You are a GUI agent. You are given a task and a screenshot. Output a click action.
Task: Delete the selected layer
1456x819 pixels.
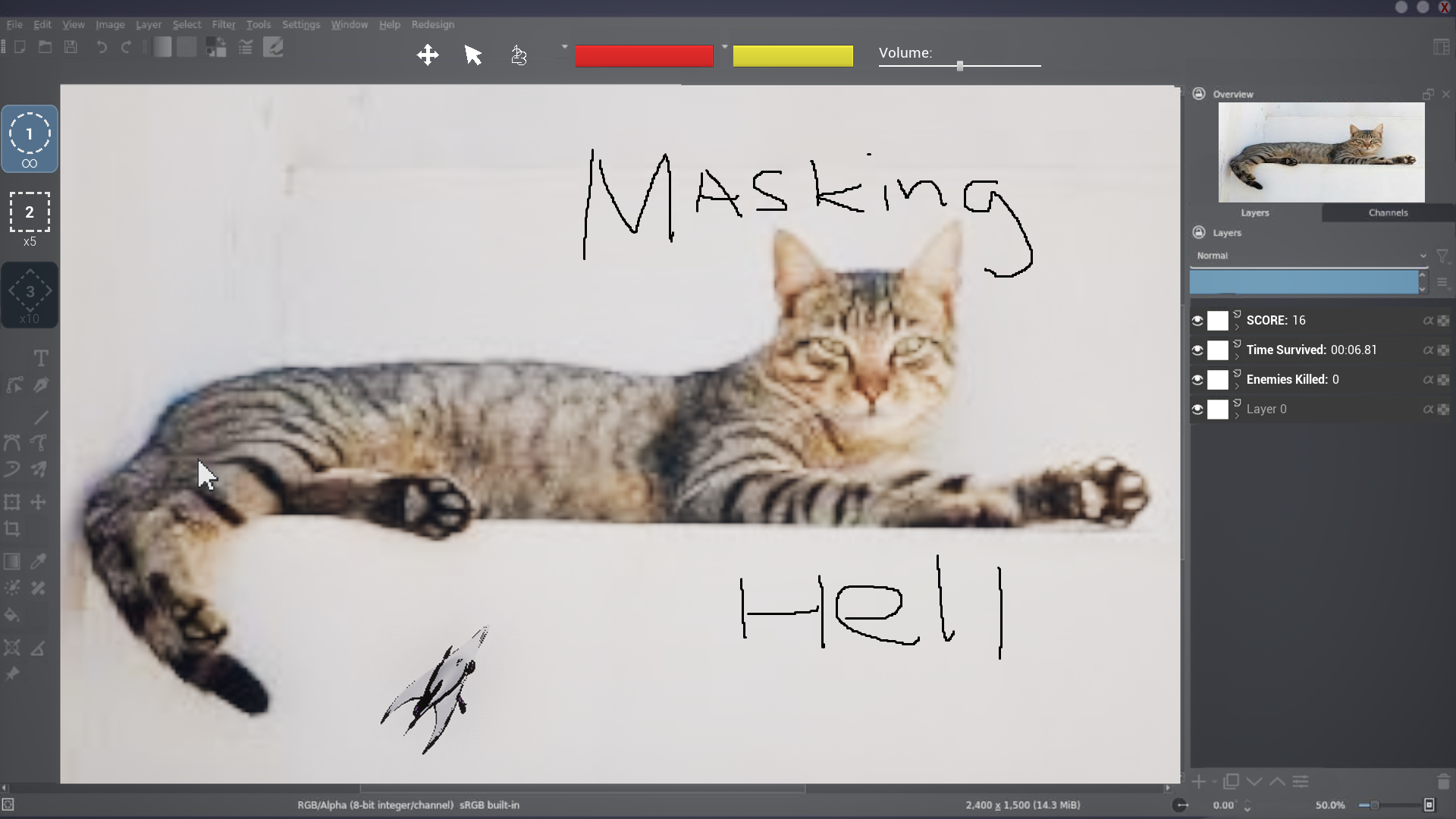(1442, 782)
